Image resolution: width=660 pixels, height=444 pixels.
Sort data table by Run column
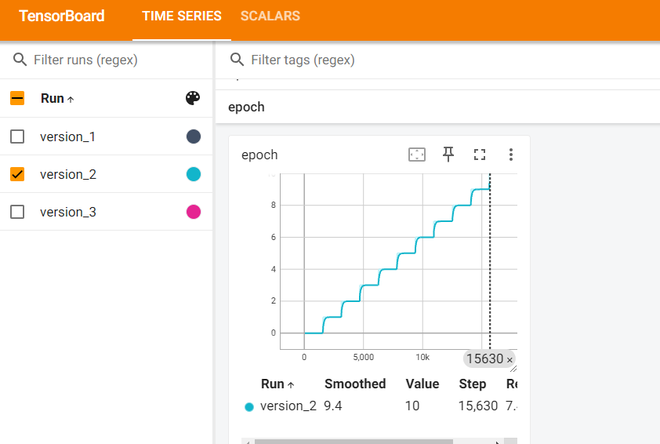[x=277, y=384]
